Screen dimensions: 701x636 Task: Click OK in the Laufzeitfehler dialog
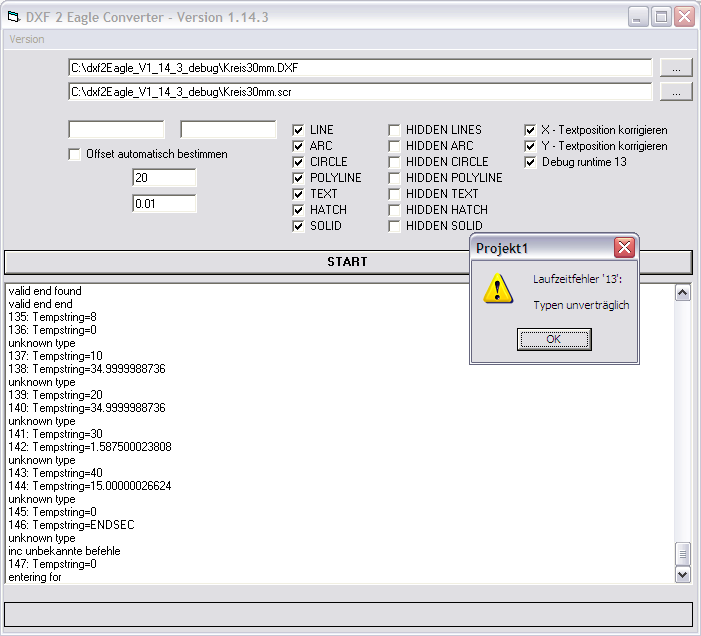[554, 339]
